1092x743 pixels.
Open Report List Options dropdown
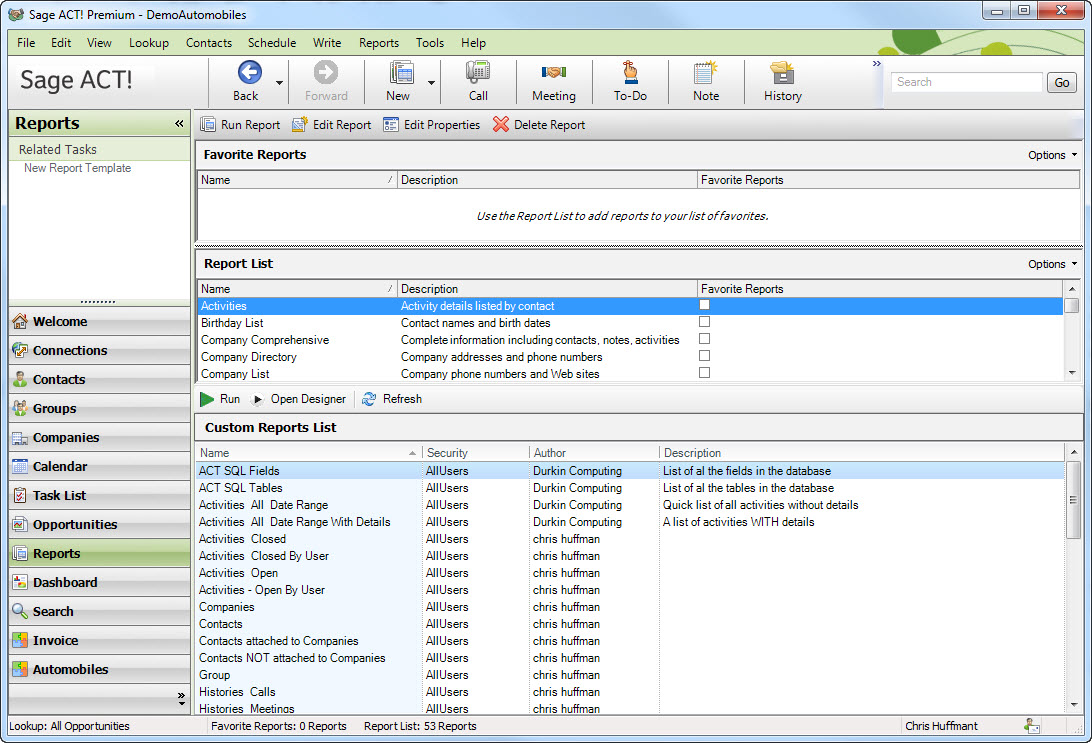point(1052,264)
